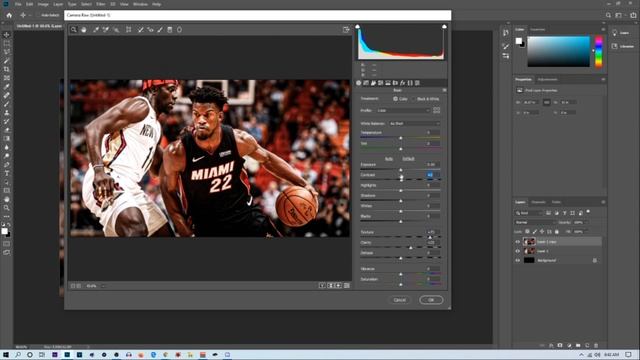
Task: Toggle lock all for layer
Action: click(557, 232)
